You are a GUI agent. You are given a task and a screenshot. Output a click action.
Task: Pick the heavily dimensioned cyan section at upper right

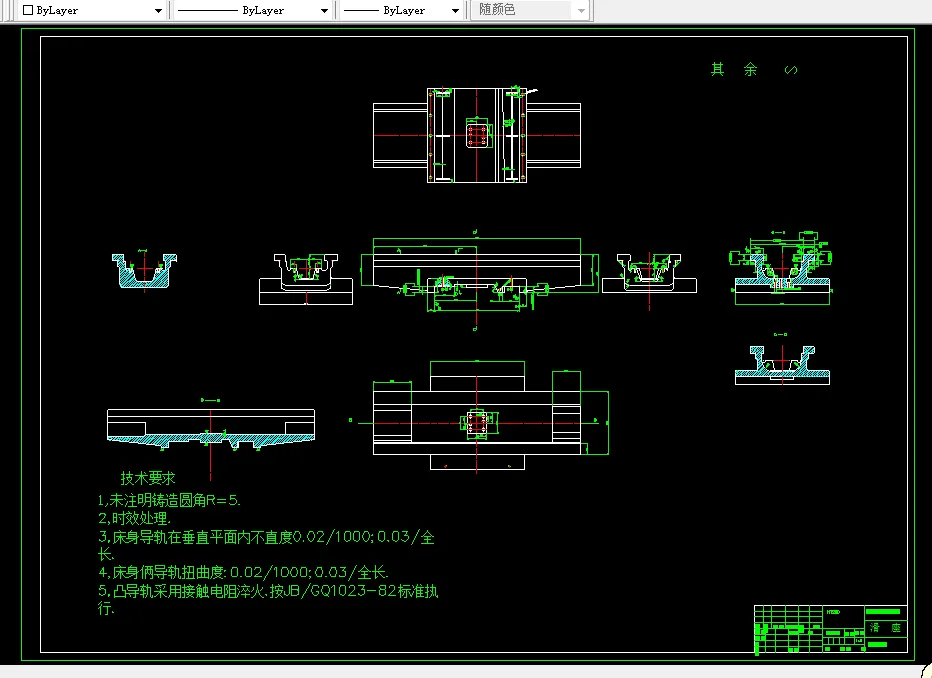(x=782, y=267)
